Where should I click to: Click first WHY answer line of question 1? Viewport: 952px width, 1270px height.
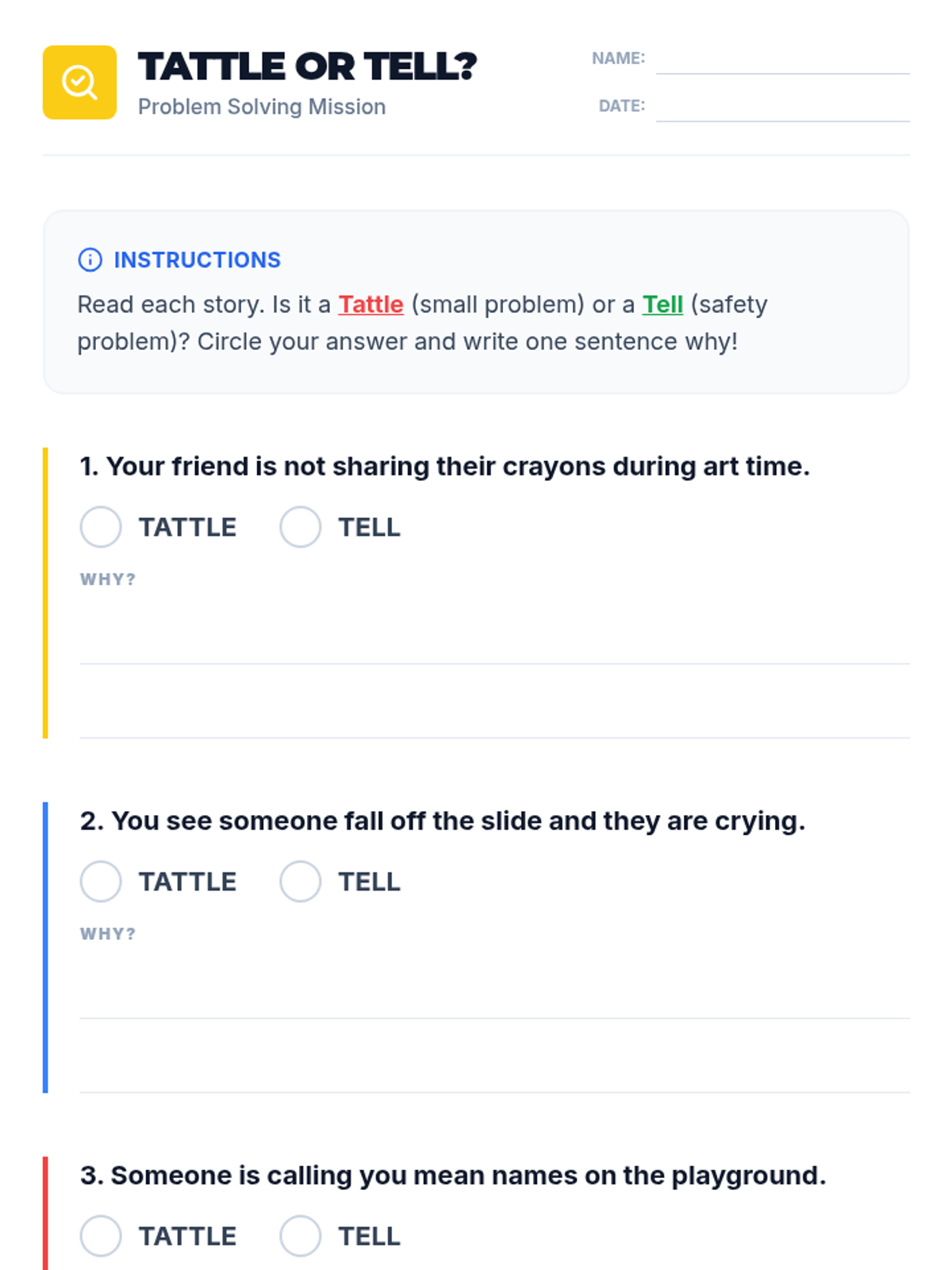coord(494,639)
